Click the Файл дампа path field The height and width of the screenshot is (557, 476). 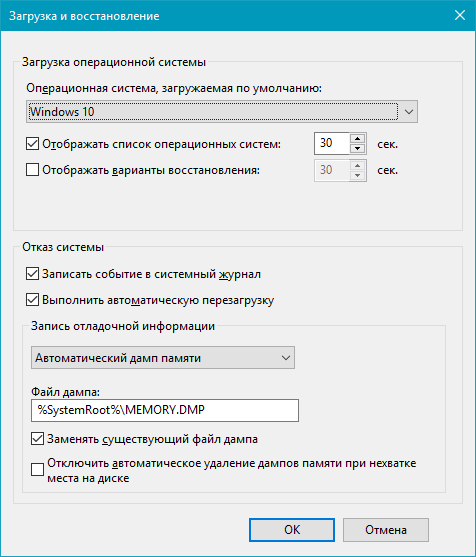165,410
